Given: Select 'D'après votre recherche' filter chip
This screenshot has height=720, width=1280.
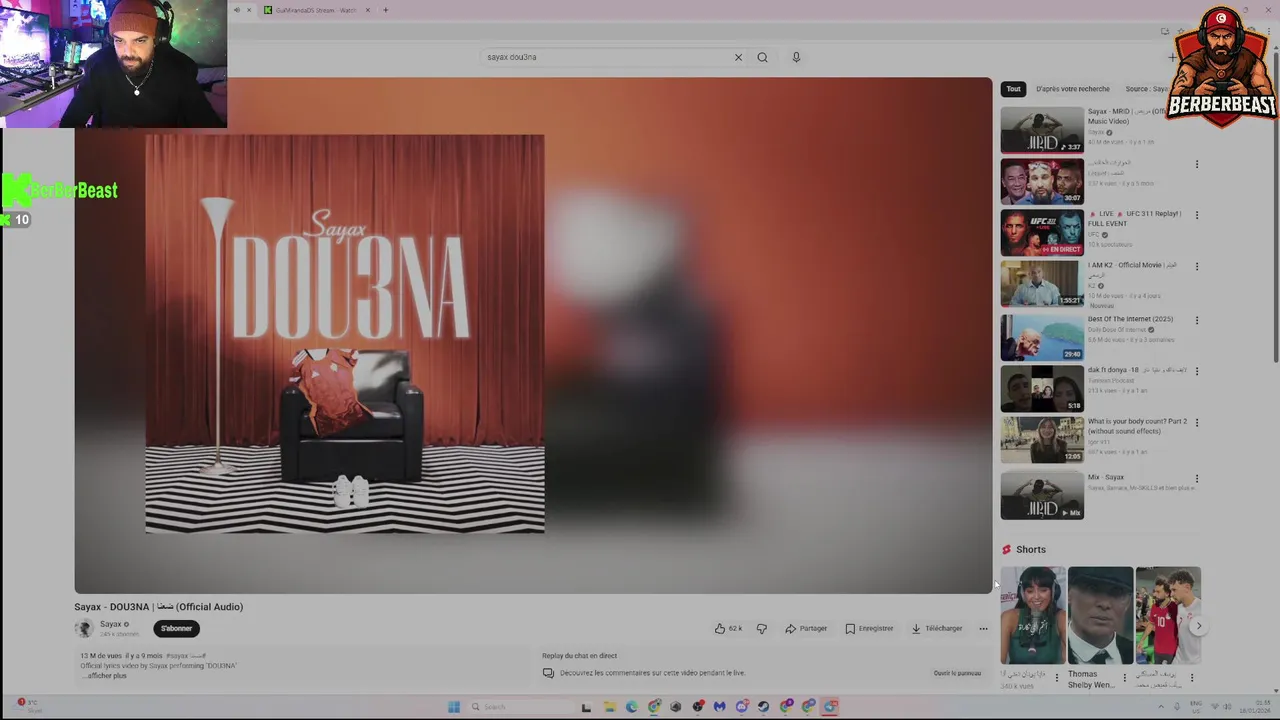Looking at the screenshot, I should (x=1073, y=89).
